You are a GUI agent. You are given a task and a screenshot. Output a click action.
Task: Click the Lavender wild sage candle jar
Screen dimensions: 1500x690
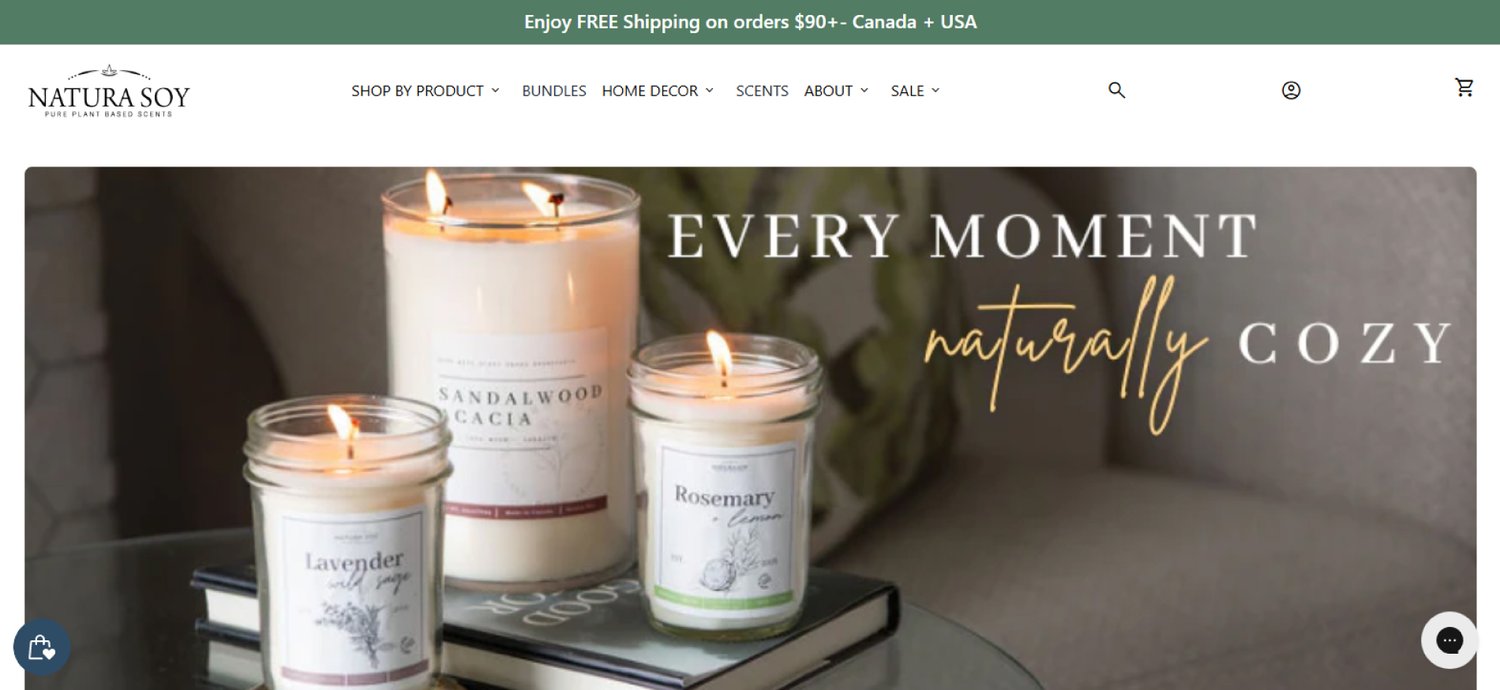[348, 545]
